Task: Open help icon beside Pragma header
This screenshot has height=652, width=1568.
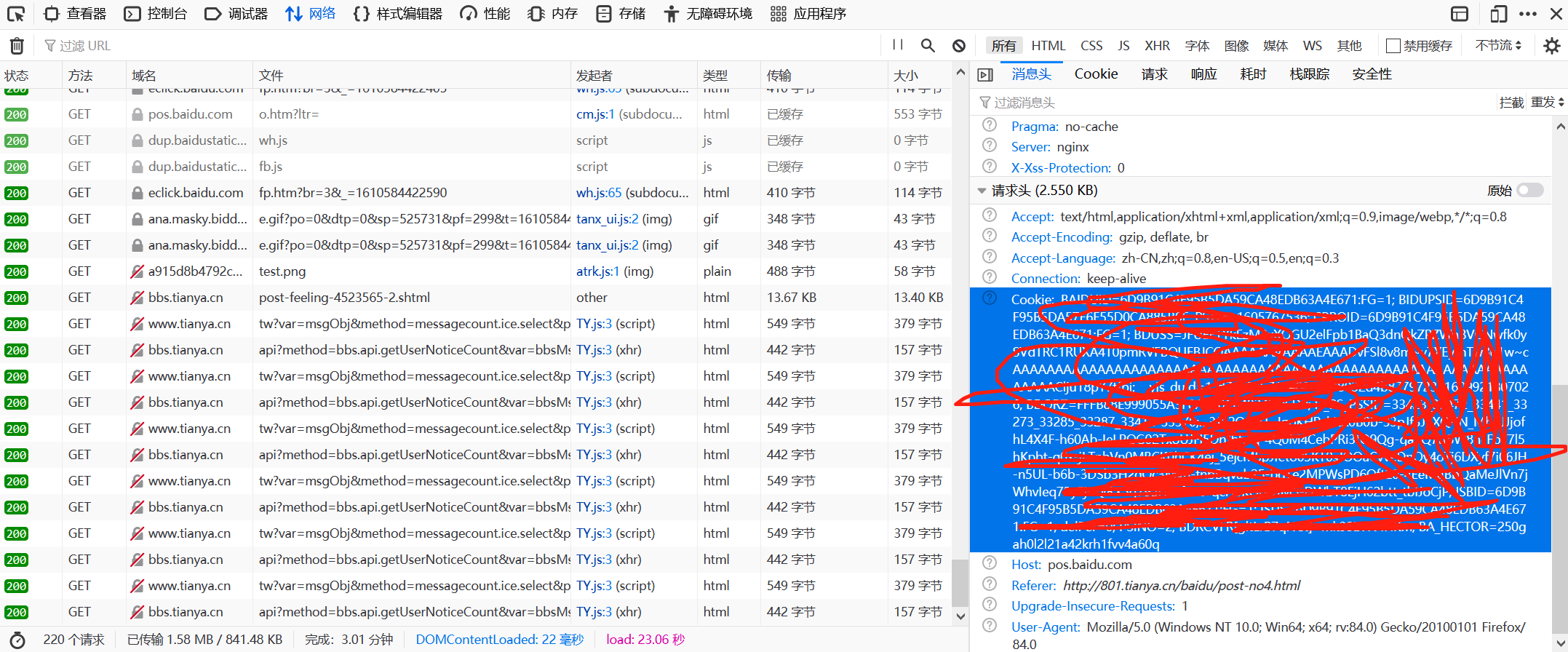Action: [x=990, y=125]
